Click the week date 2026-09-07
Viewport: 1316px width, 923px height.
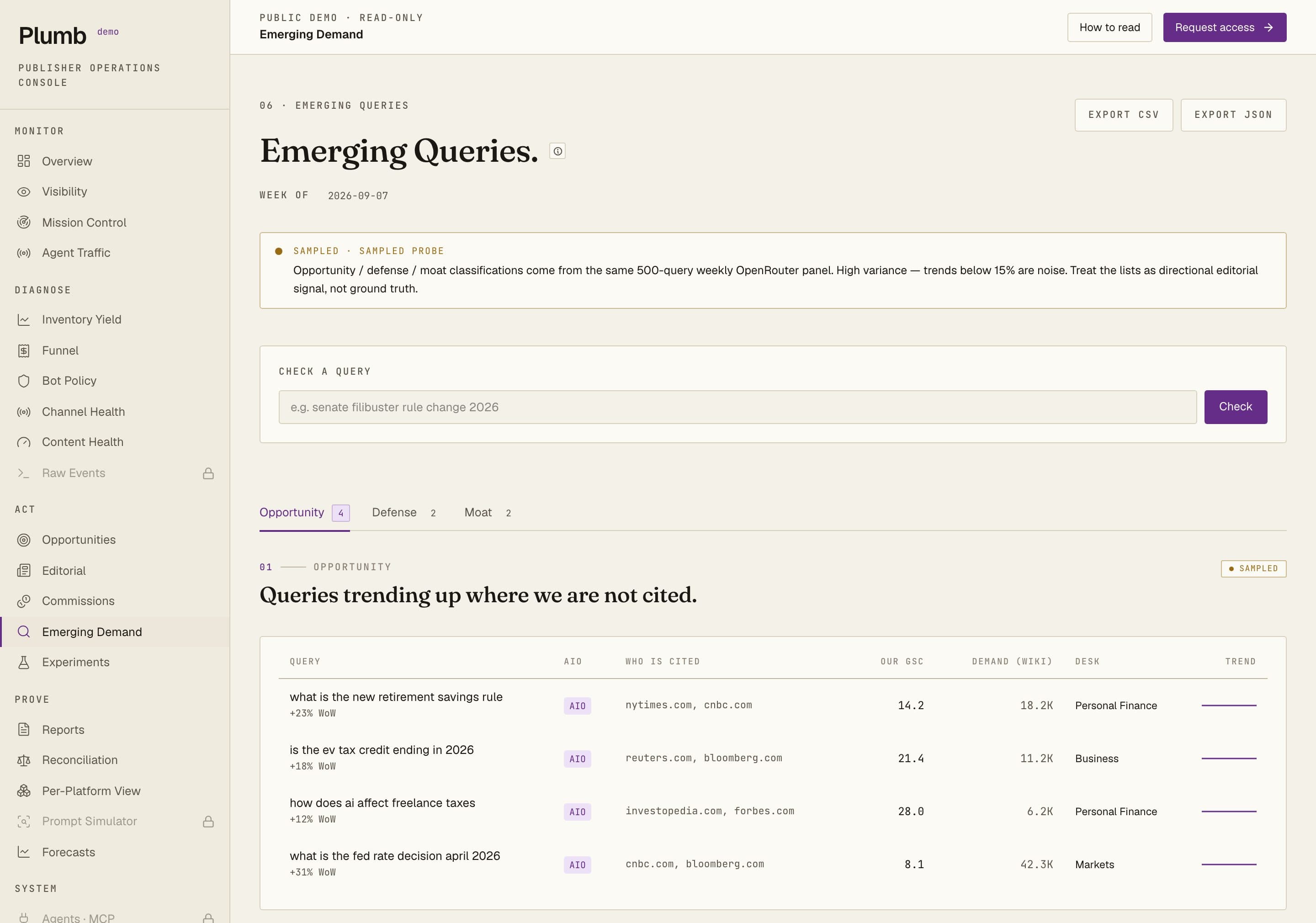(358, 196)
